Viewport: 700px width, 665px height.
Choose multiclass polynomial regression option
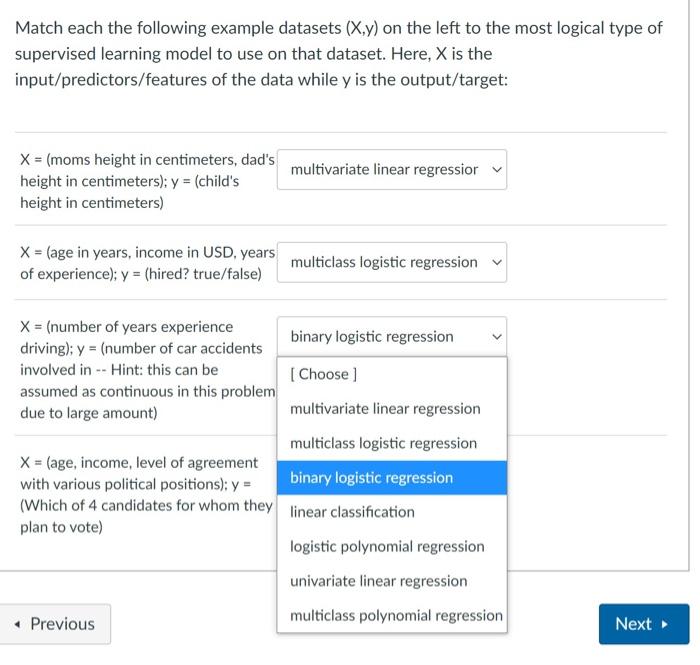coord(396,616)
